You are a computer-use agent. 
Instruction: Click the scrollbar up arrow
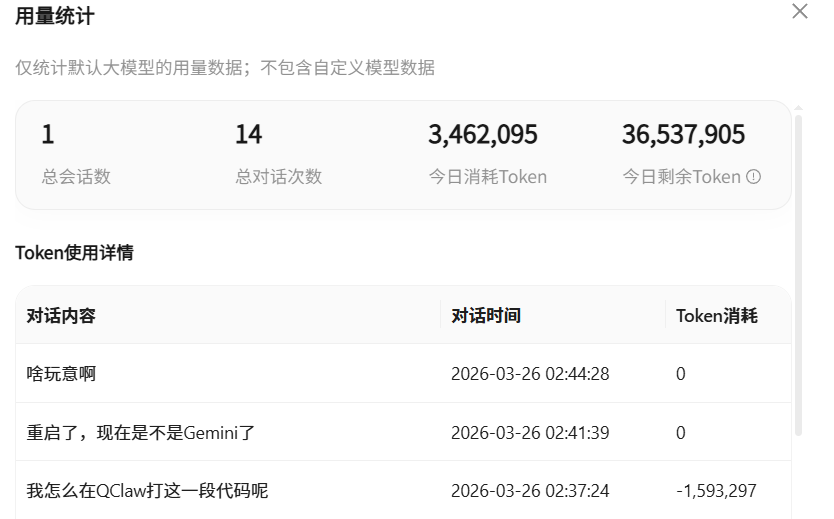pos(798,108)
